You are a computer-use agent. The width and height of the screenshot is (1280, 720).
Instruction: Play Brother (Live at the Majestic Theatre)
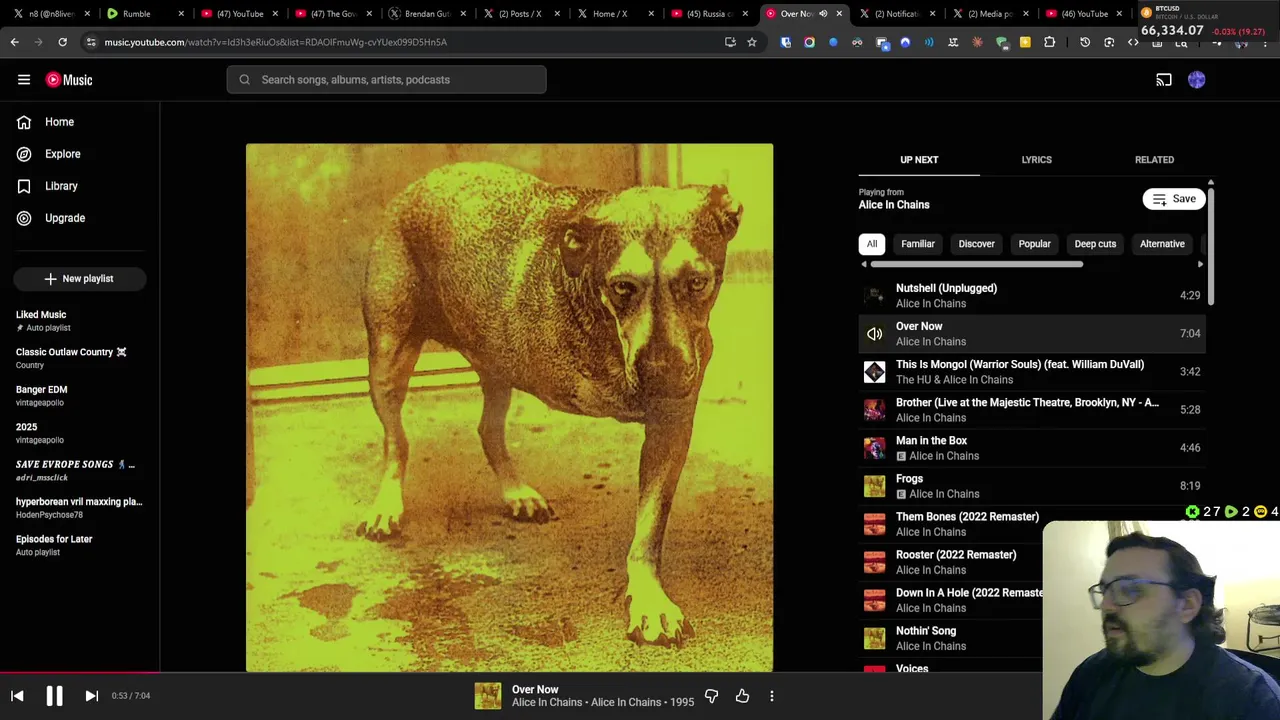click(x=1032, y=410)
